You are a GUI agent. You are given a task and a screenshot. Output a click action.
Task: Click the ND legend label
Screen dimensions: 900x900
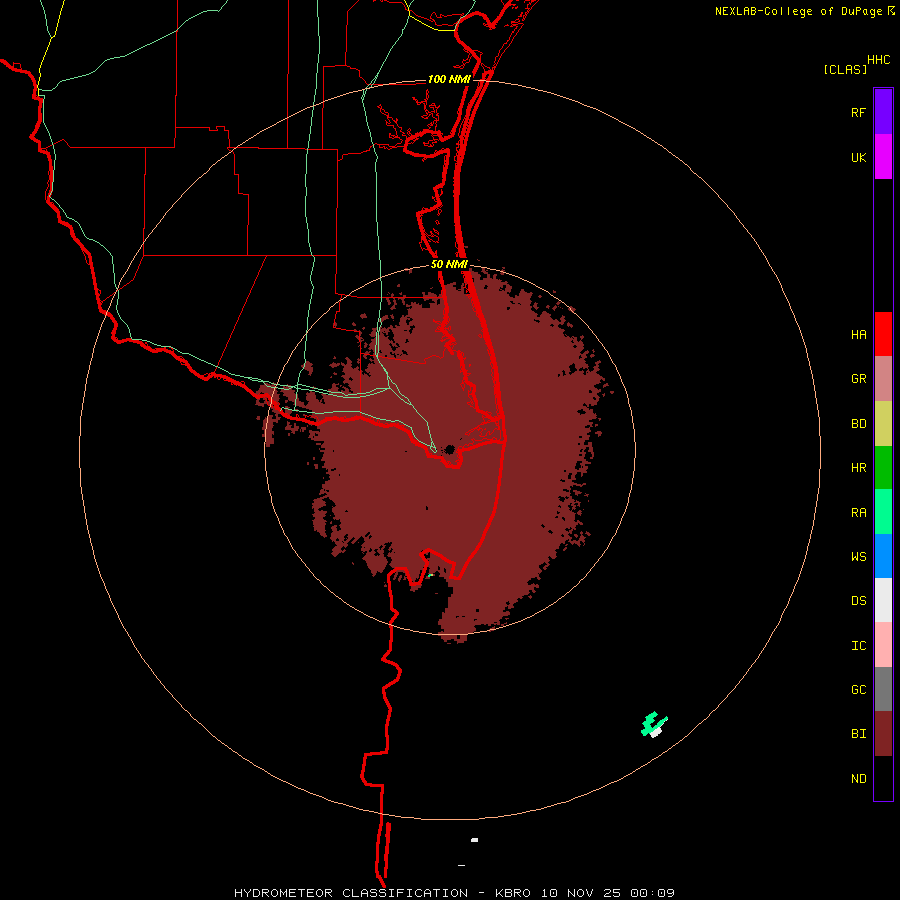858,779
